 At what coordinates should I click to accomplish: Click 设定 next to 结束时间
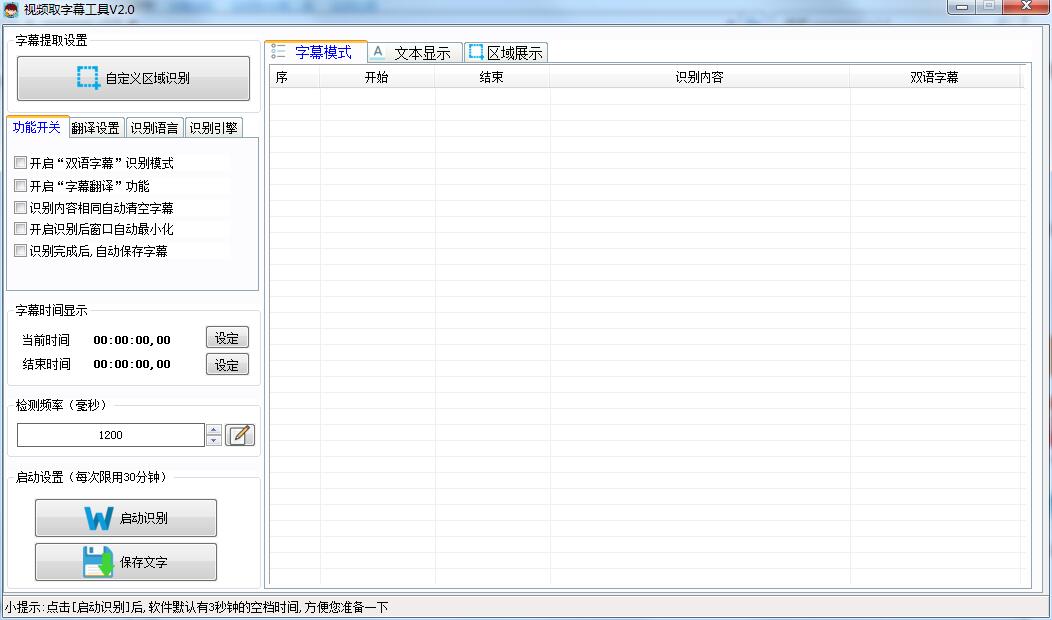click(227, 364)
